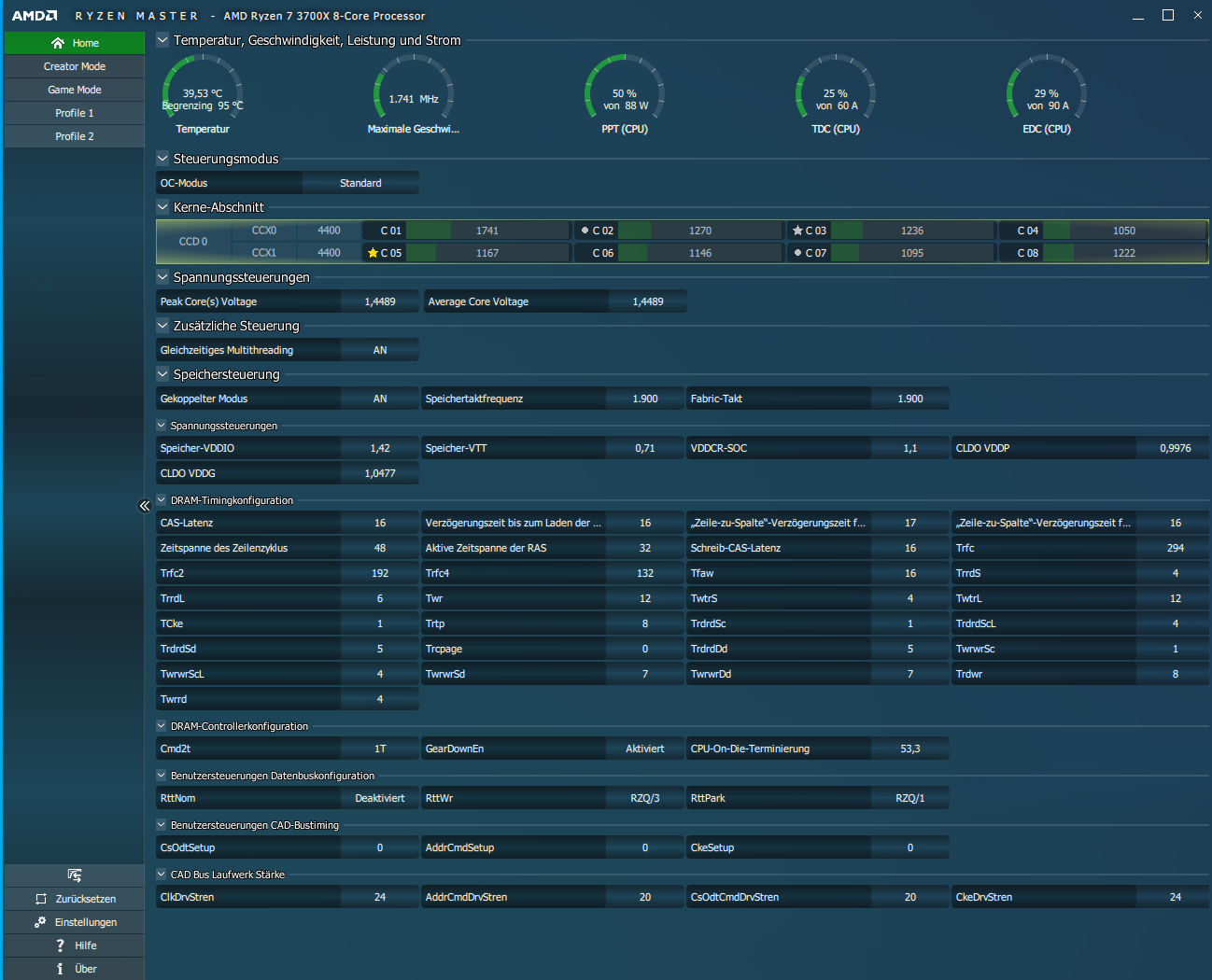Click the Temperatur gauge dial
Viewport: 1212px width, 980px height.
tap(203, 86)
